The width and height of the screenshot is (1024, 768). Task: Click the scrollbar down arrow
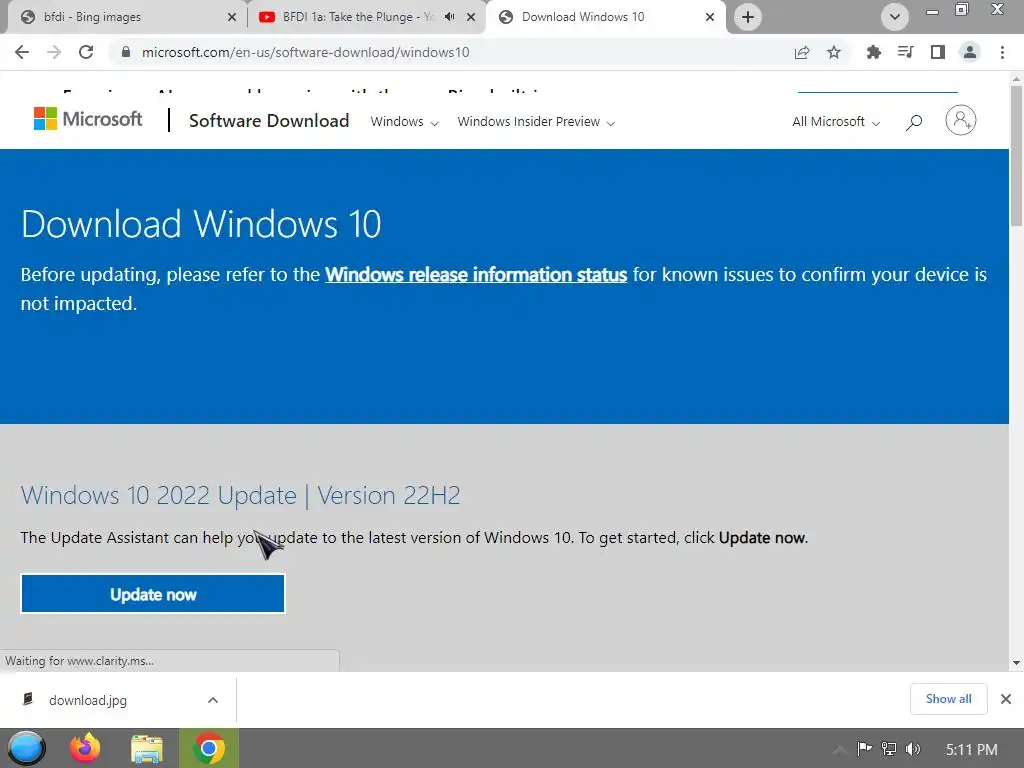(1016, 663)
